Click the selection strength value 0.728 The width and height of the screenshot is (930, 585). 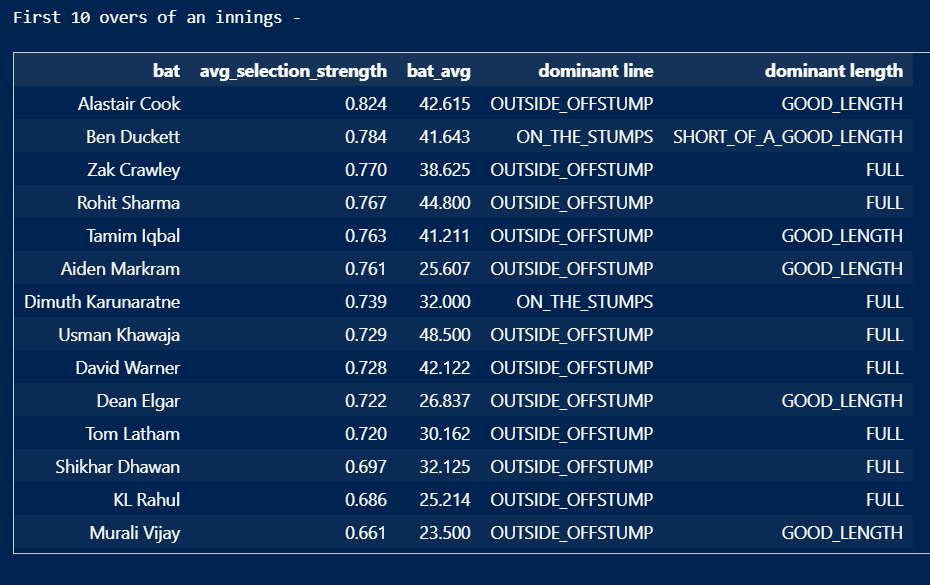tap(365, 368)
